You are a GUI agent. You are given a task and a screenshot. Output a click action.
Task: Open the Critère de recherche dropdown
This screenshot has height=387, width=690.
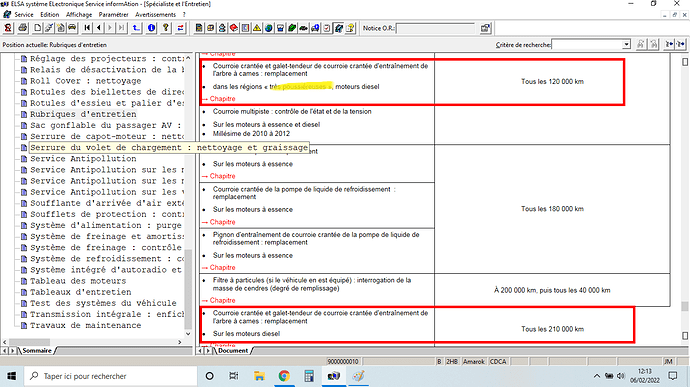pyautogui.click(x=626, y=44)
